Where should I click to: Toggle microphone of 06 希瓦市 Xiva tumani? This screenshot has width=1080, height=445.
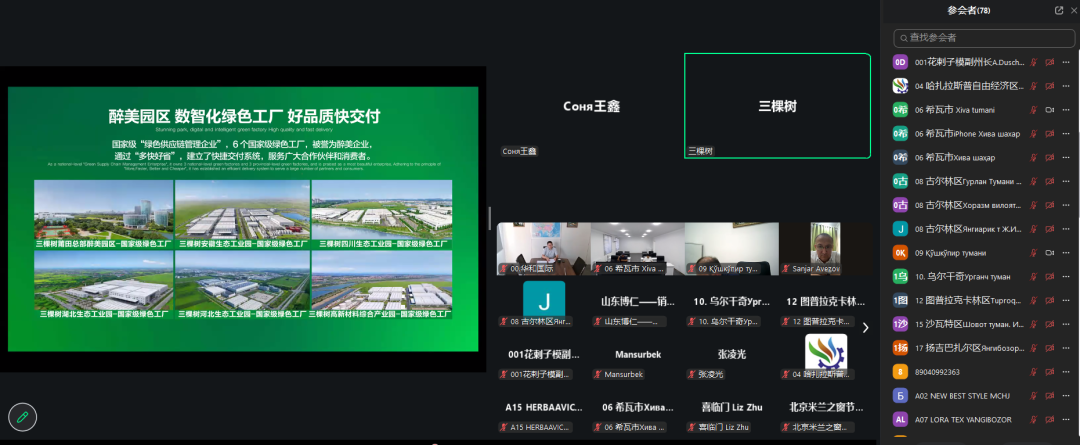[1032, 110]
